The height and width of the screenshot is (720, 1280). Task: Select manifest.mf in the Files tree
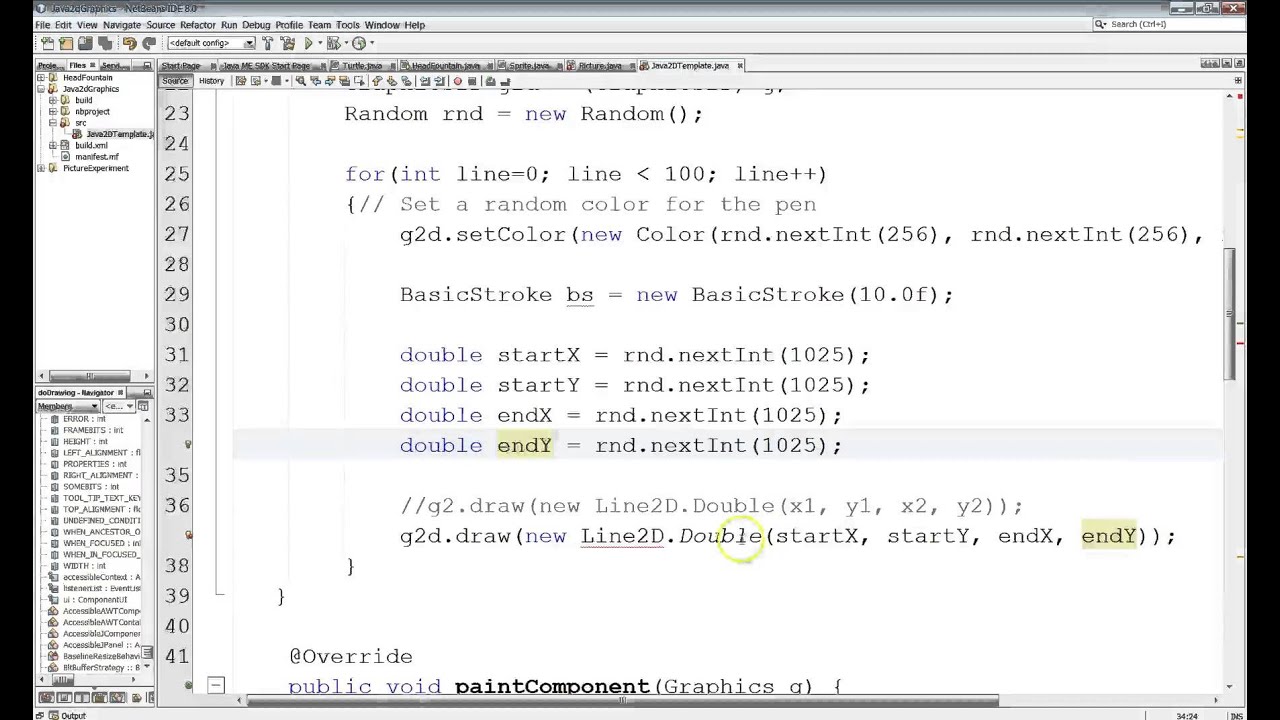coord(96,157)
